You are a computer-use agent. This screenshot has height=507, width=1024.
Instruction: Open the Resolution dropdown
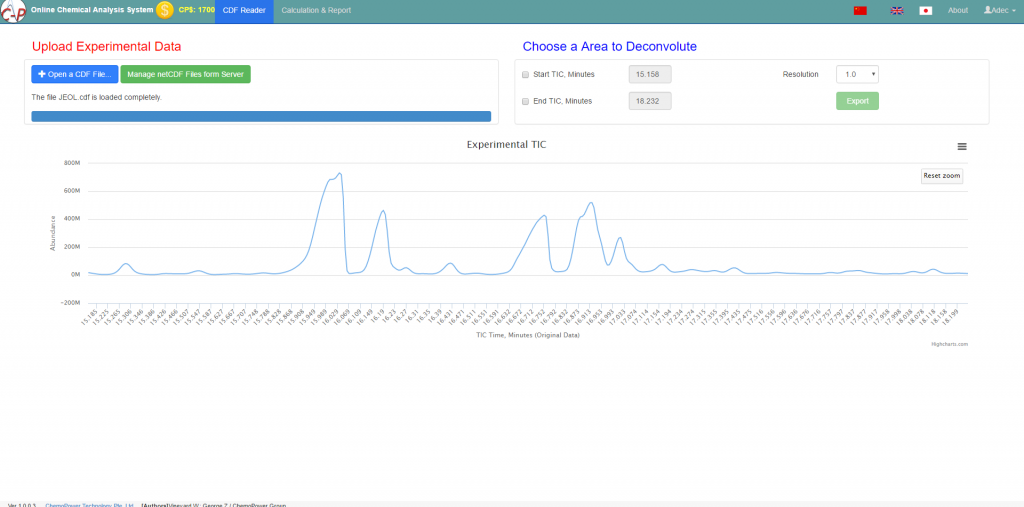857,74
